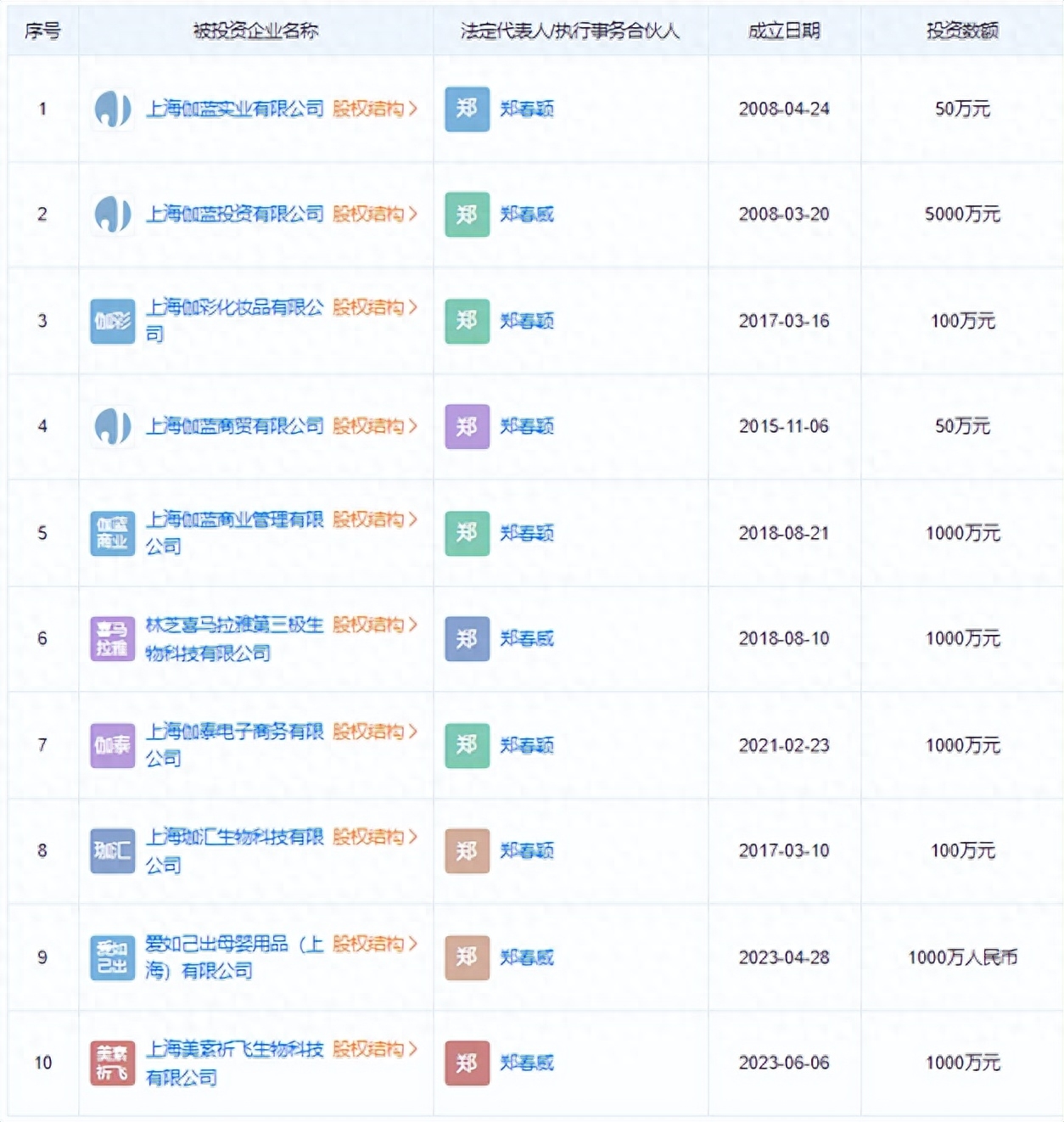Click the purple 郑 avatar in row 4
The height and width of the screenshot is (1122, 1064).
coord(467,426)
